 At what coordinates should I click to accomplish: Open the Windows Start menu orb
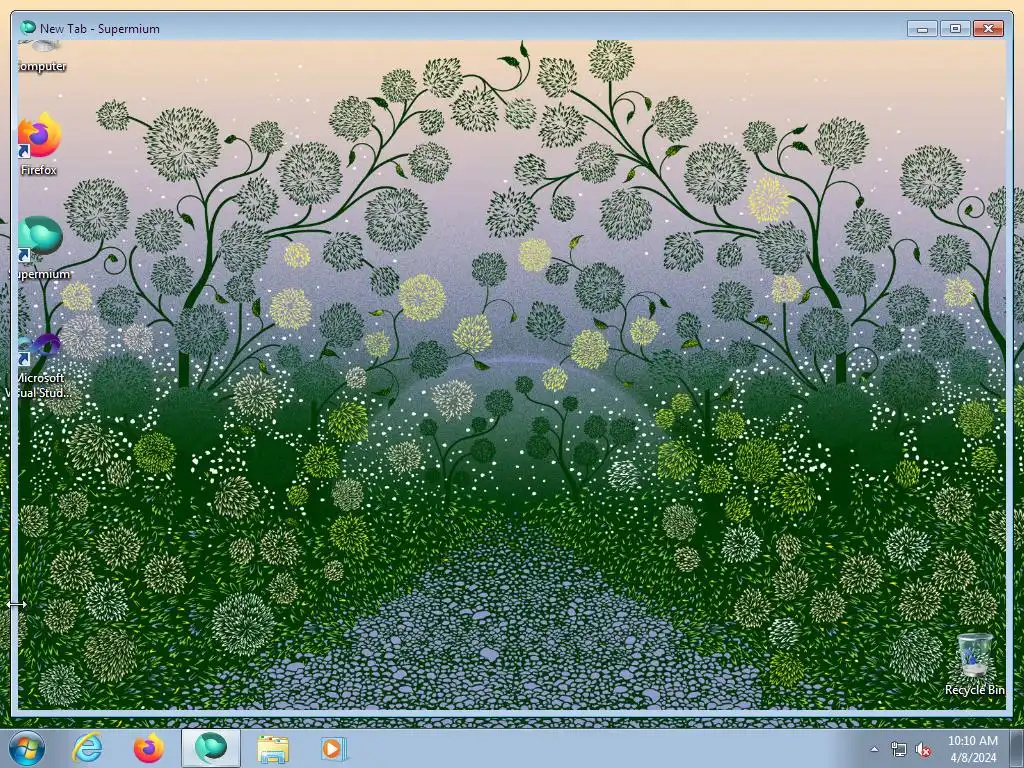tap(27, 748)
